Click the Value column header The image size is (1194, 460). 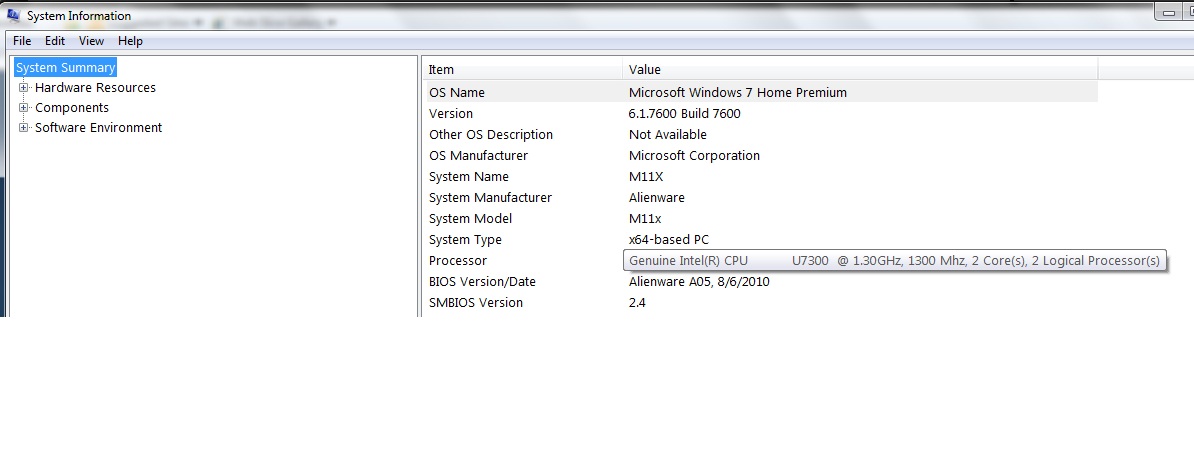[x=860, y=69]
